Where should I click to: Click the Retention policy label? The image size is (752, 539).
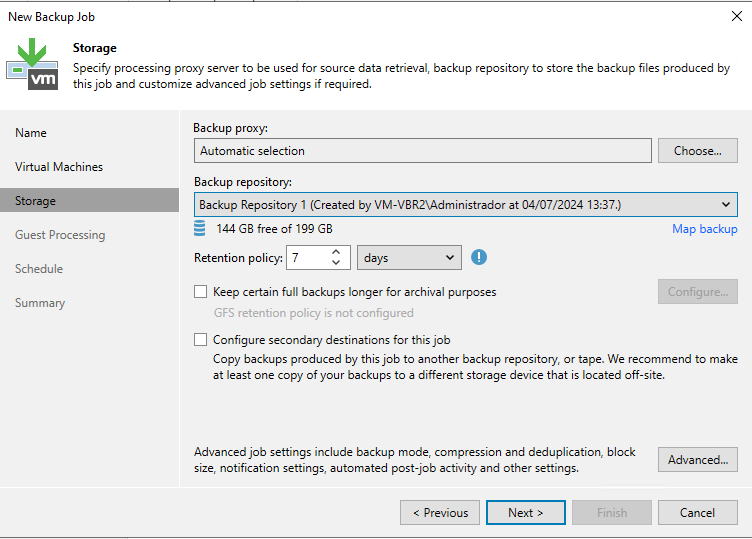coord(238,258)
